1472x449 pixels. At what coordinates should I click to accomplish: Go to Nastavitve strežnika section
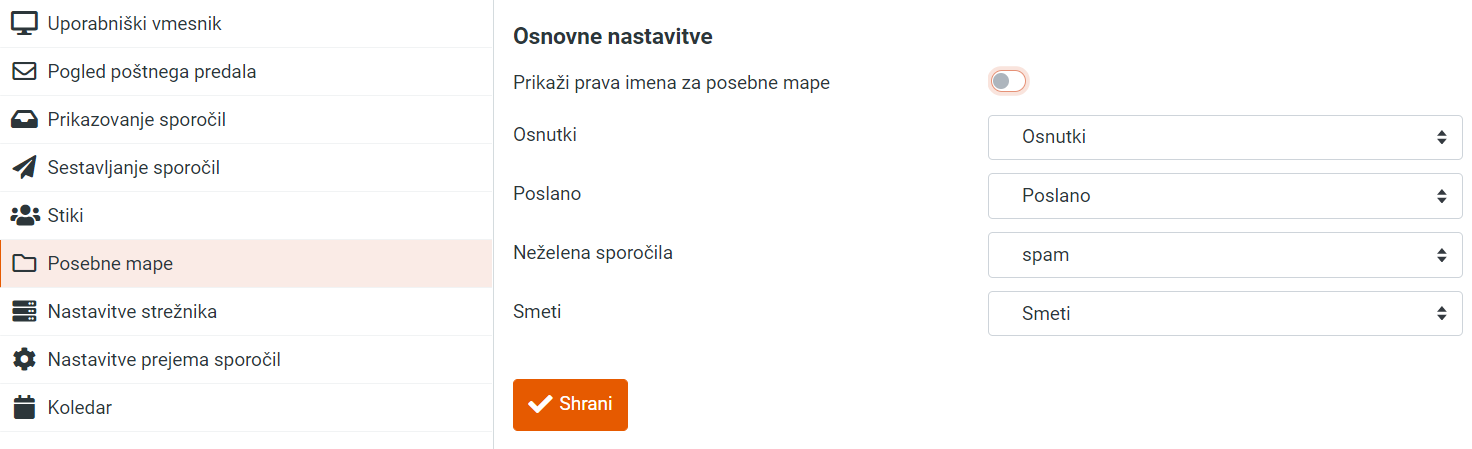[x=246, y=312]
